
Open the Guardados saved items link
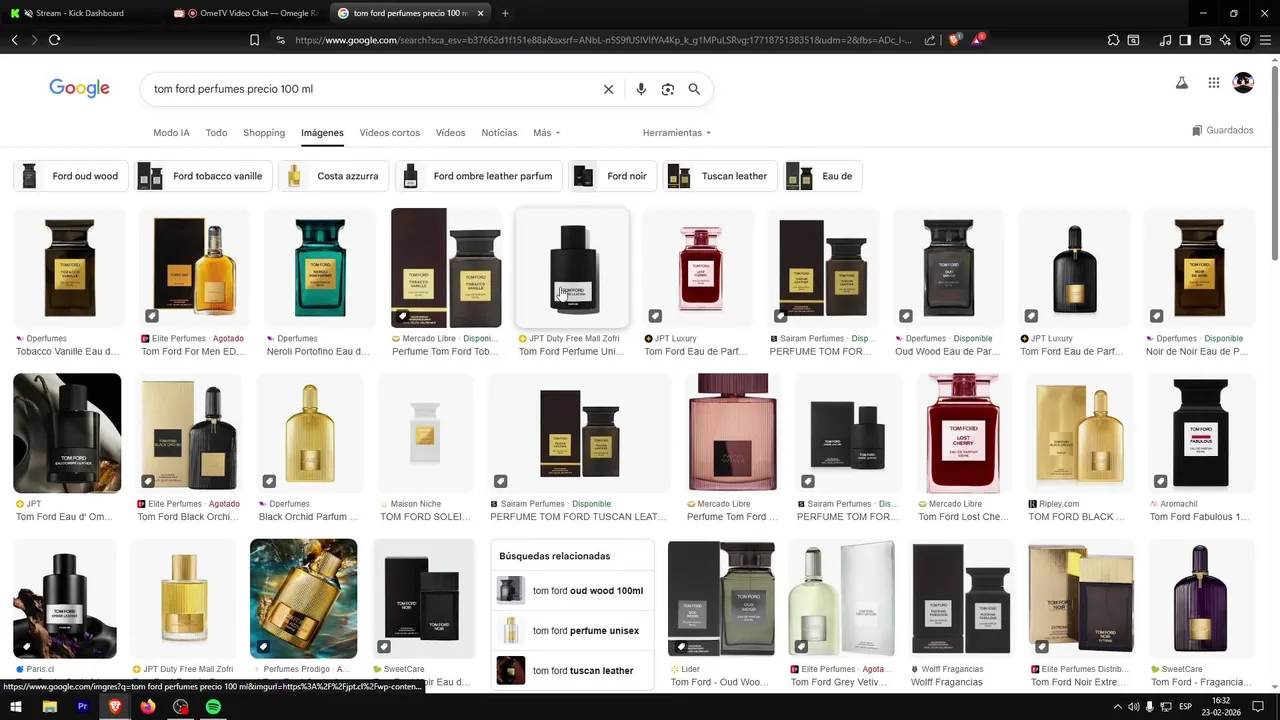(x=1222, y=130)
